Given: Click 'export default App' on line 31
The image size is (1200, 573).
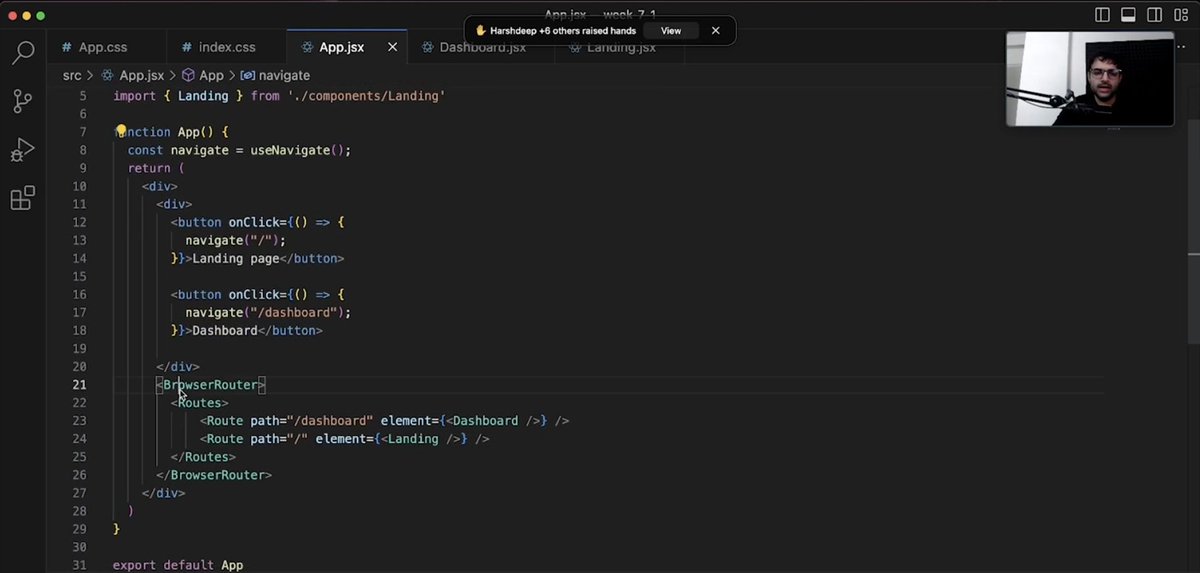Looking at the screenshot, I should coord(178,565).
